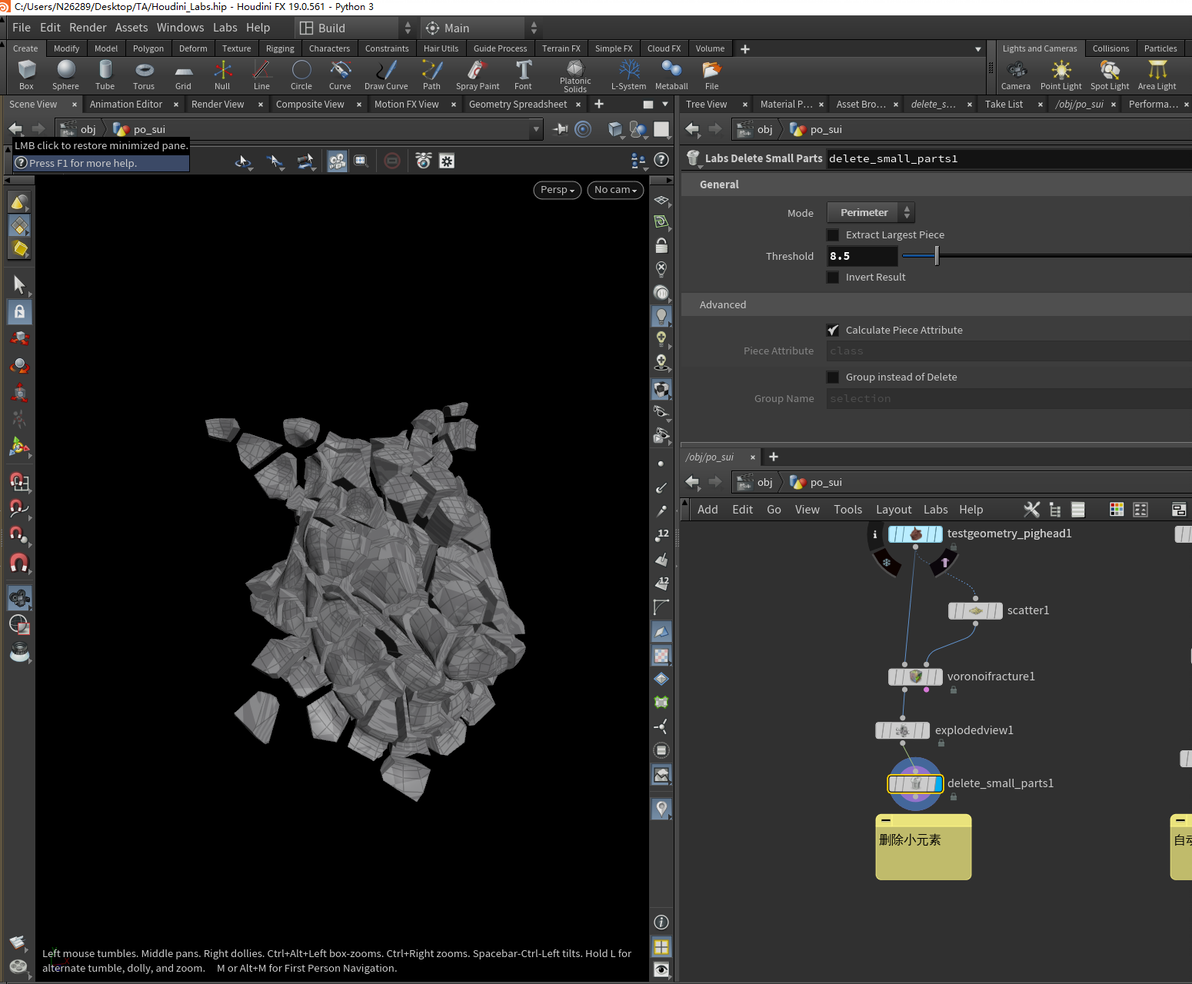Select the Draw Curve shelf tool
This screenshot has width=1192, height=984.
(x=386, y=73)
